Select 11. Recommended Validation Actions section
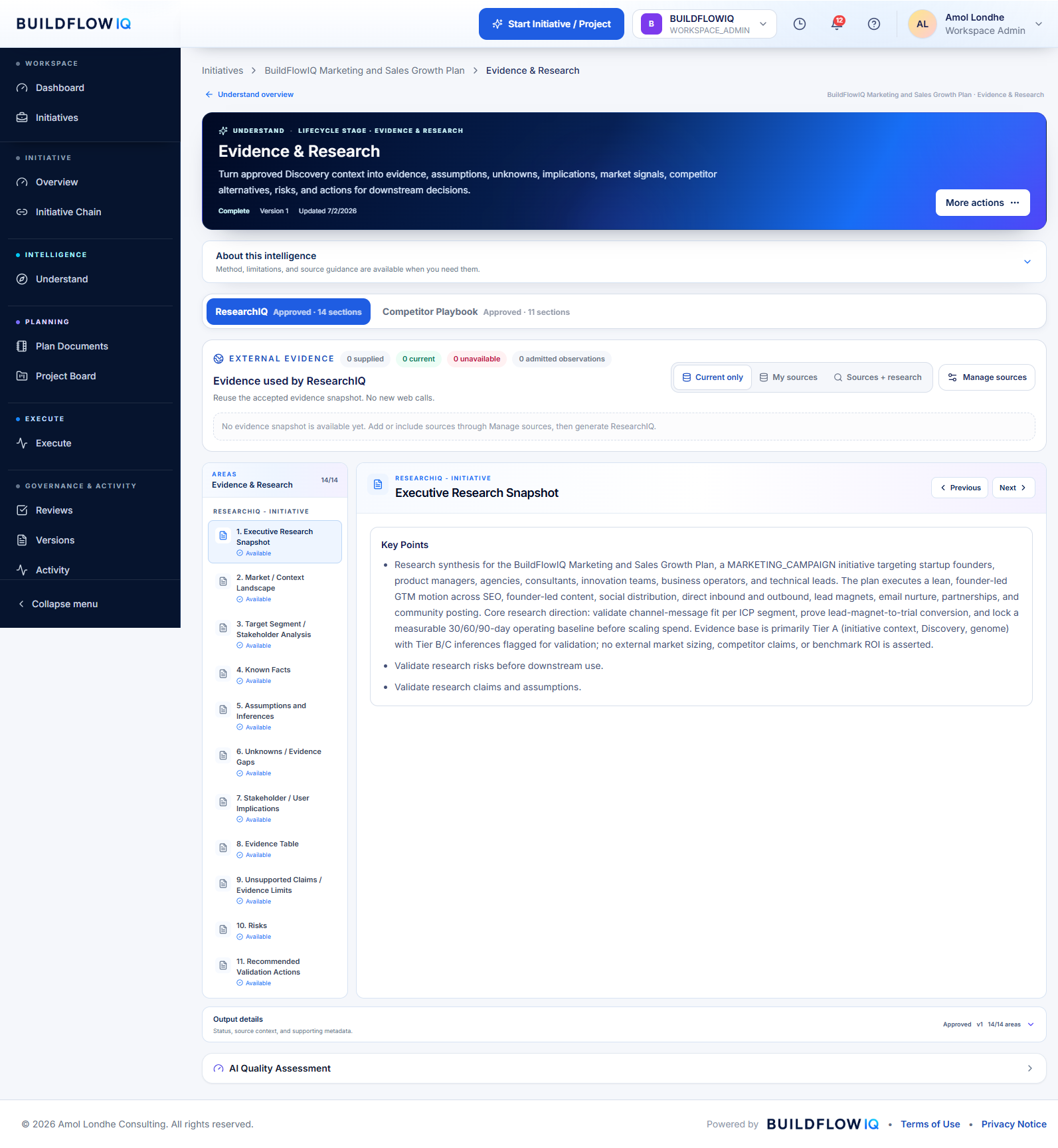Image resolution: width=1058 pixels, height=1148 pixels. 275,971
